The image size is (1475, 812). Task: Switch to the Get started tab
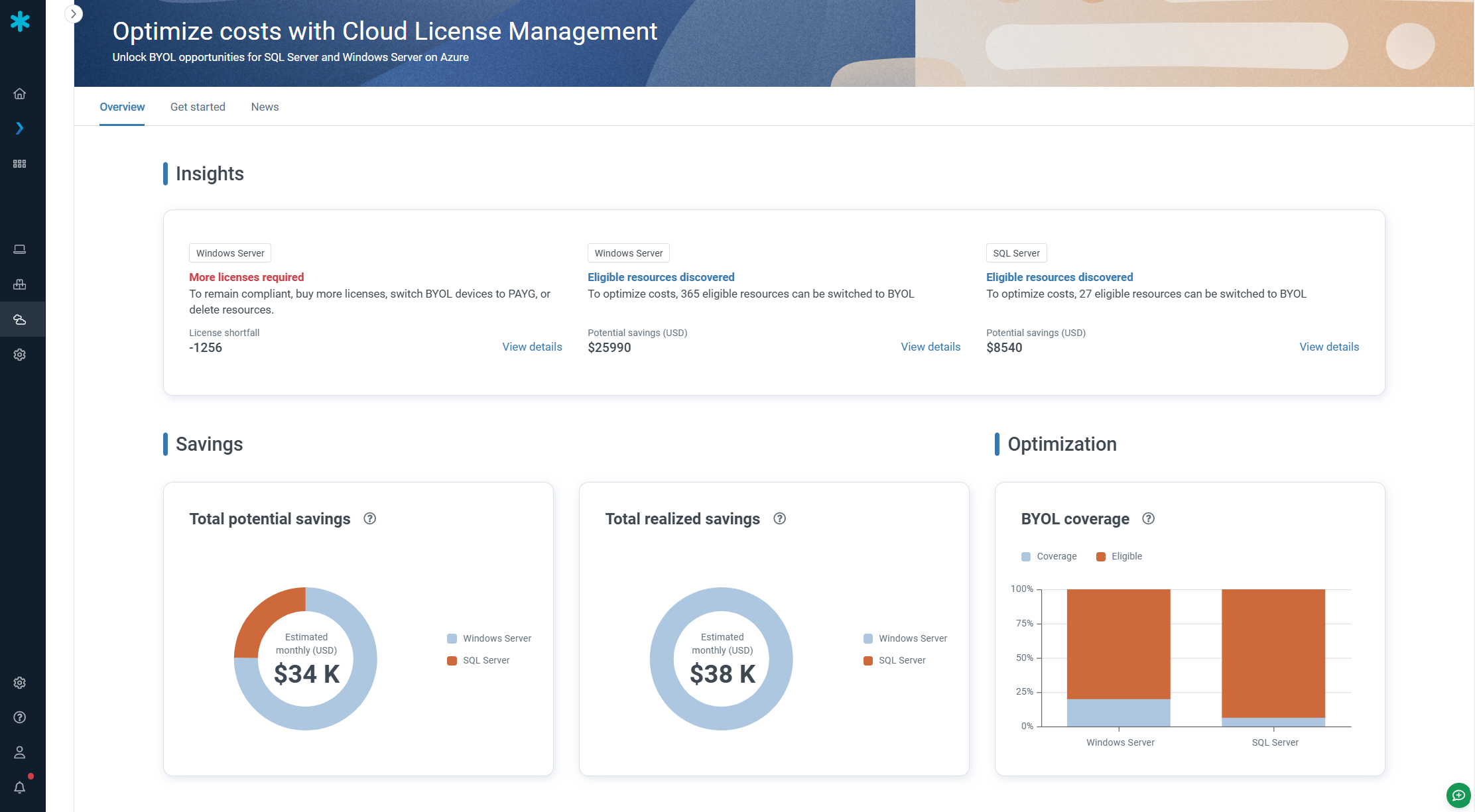(198, 107)
